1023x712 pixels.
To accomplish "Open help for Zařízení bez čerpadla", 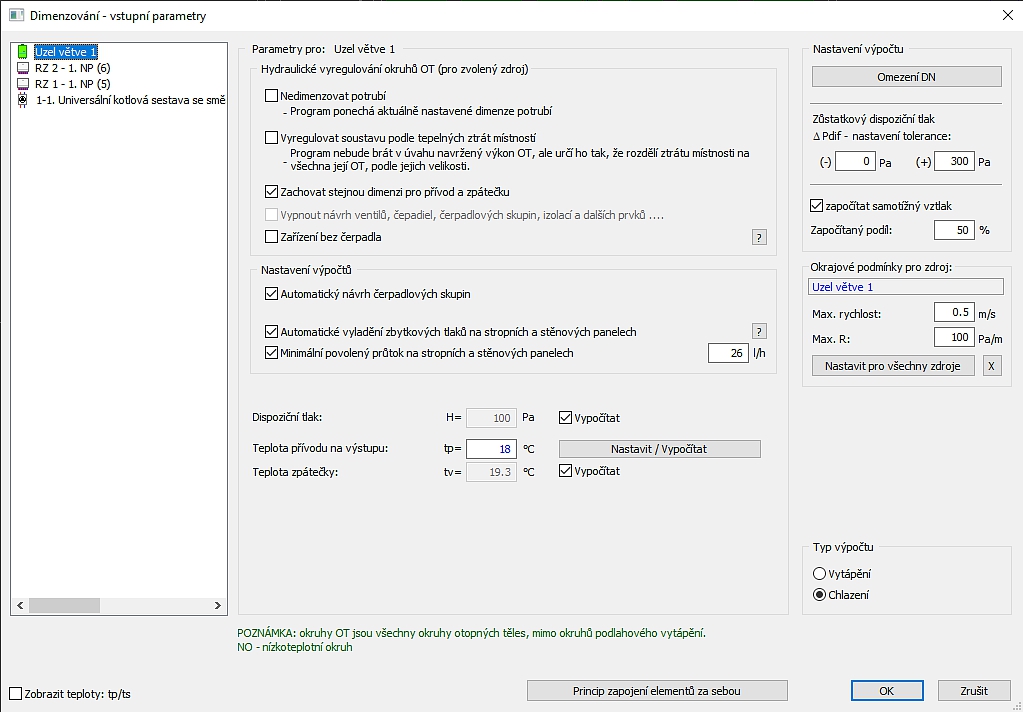I will coord(759,238).
